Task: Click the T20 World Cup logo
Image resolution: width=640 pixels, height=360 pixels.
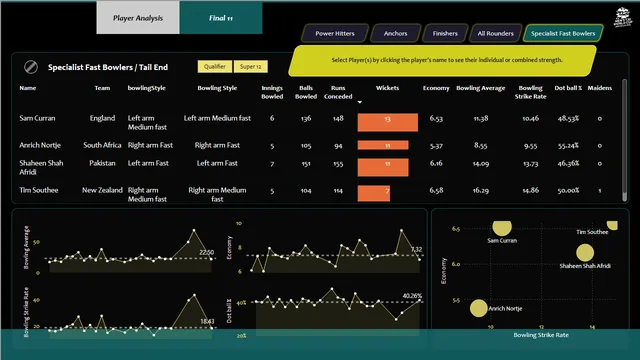Action: [x=622, y=18]
